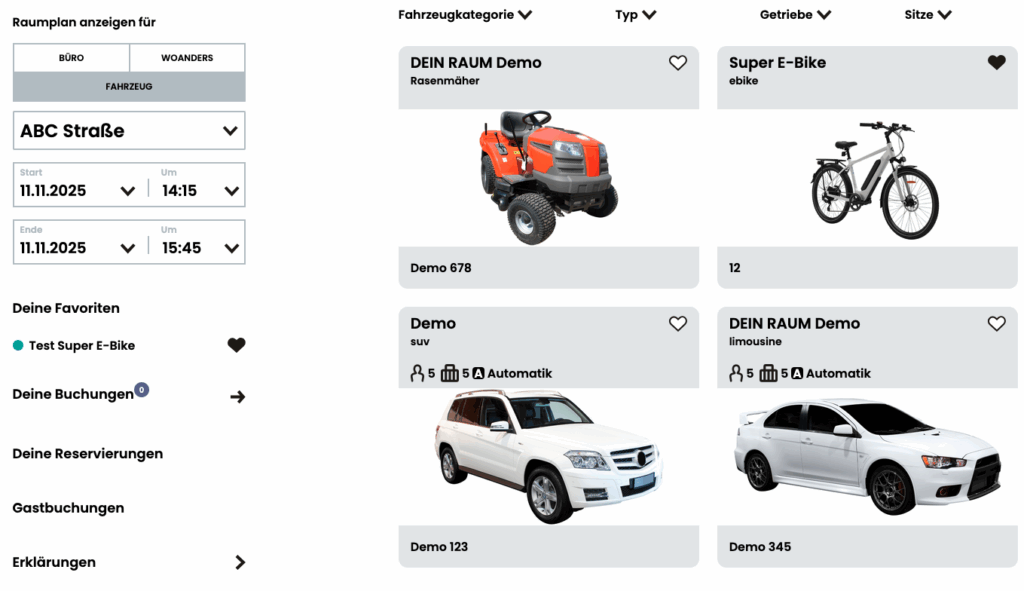Switch to the BÜRO tab
Screen dimensions: 1024x591
[x=71, y=58]
